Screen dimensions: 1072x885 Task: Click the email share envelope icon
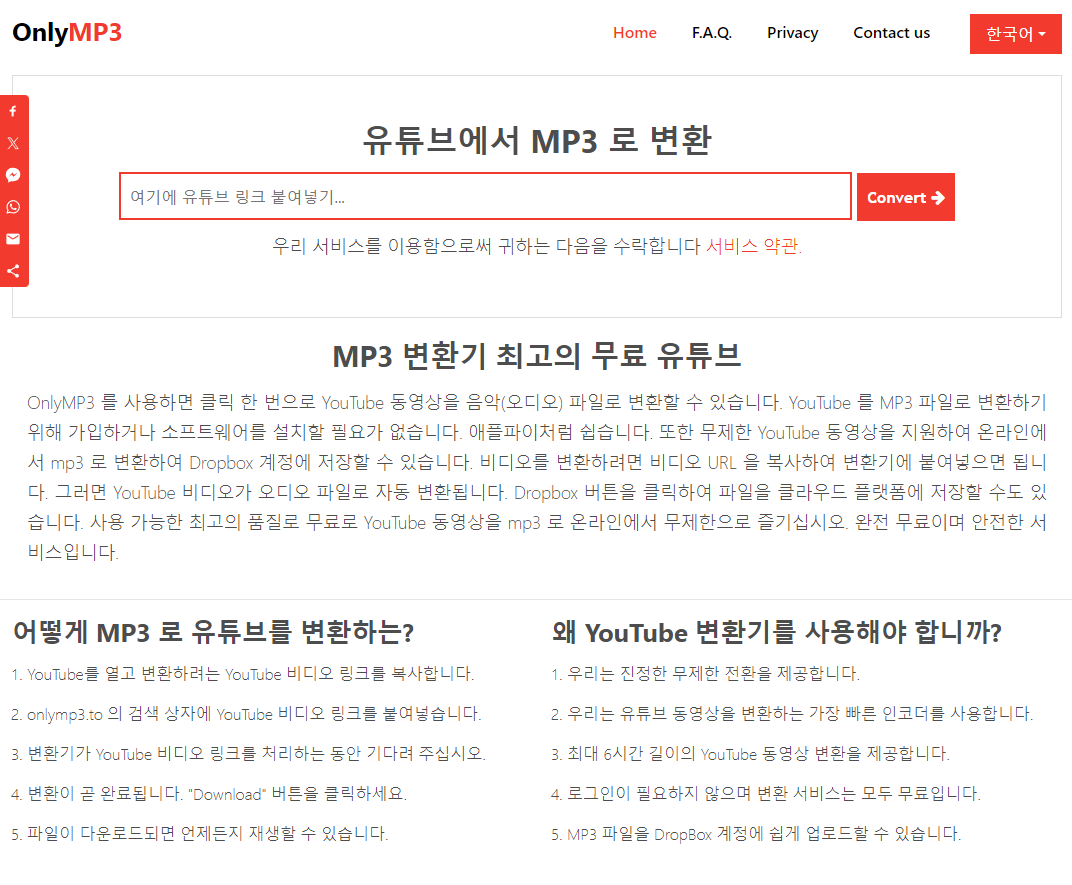[x=13, y=239]
